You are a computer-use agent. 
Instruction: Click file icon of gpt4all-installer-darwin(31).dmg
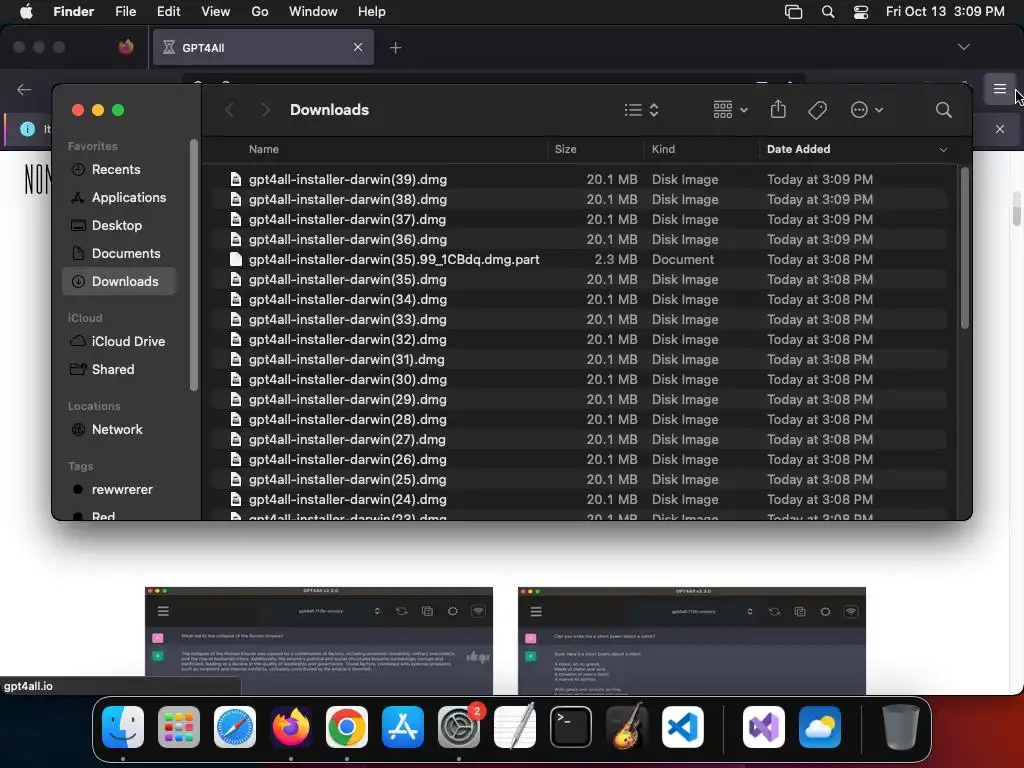coord(236,360)
